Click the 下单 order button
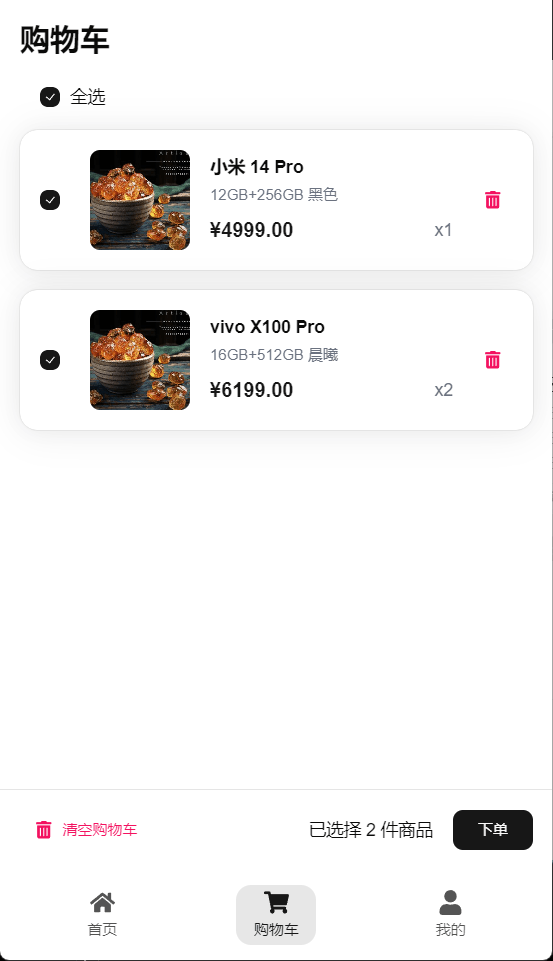The height and width of the screenshot is (961, 553). tap(493, 830)
